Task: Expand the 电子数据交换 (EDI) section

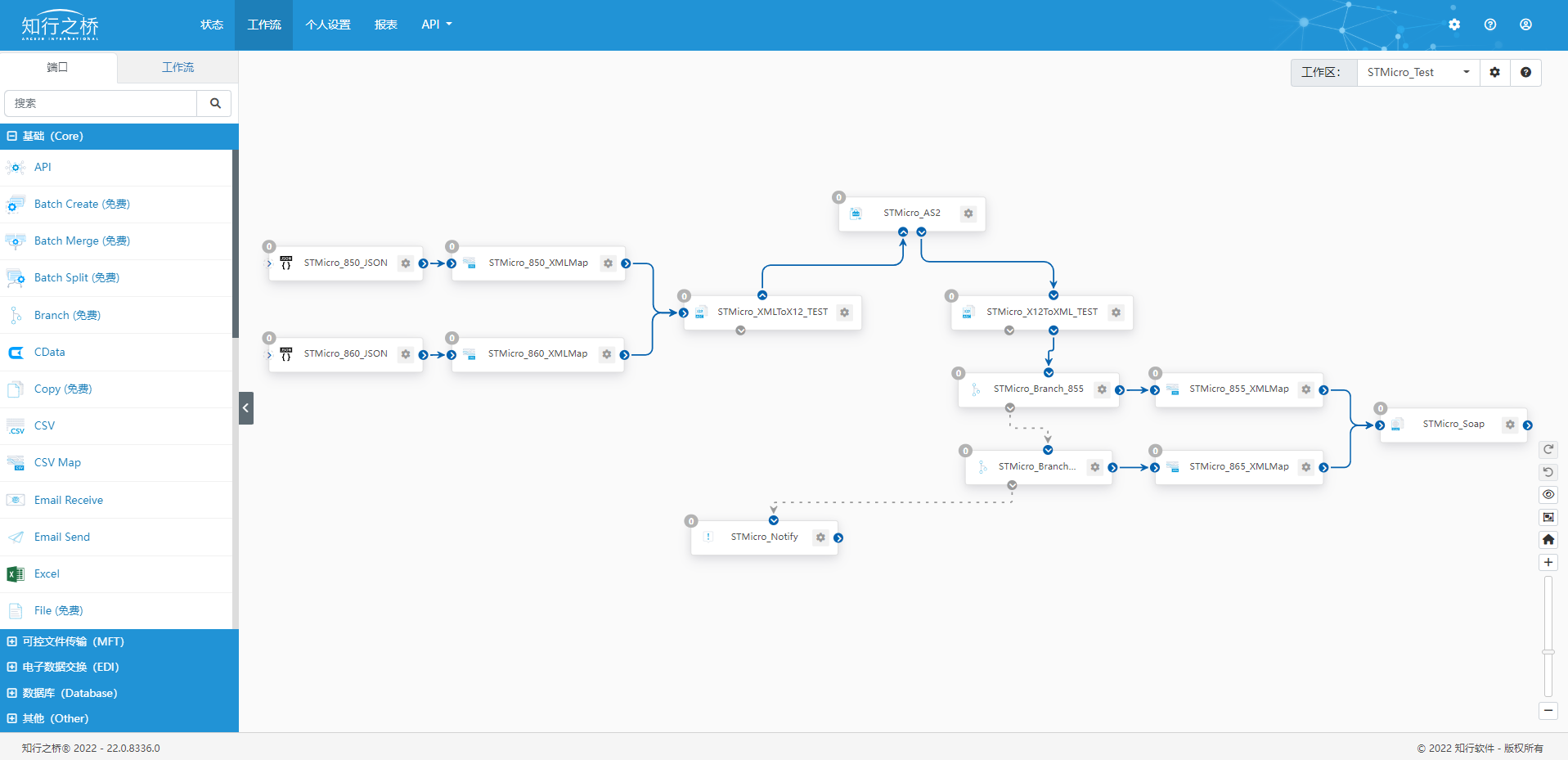Action: click(x=119, y=667)
